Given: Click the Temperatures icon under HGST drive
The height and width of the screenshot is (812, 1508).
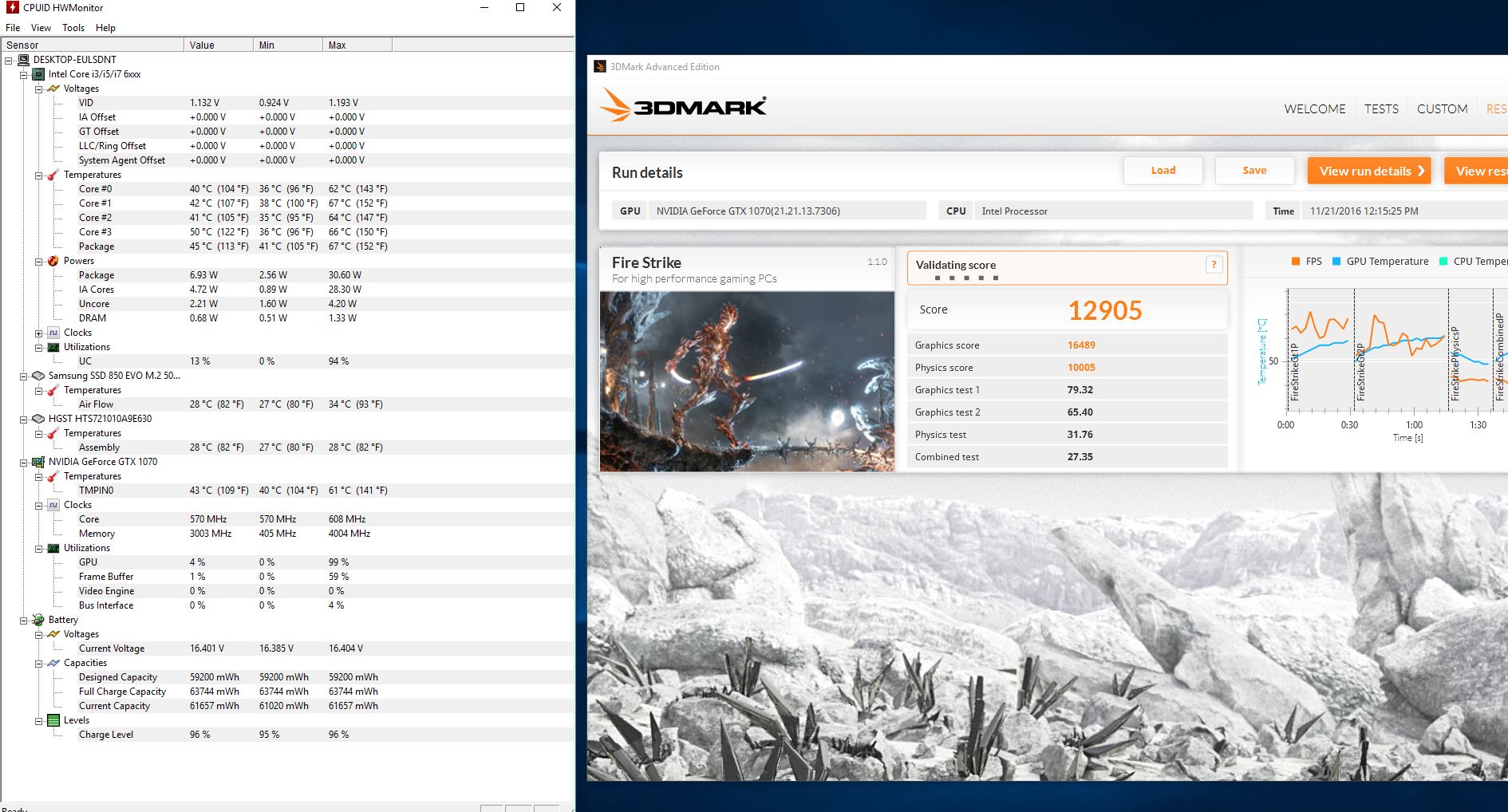Looking at the screenshot, I should (53, 433).
